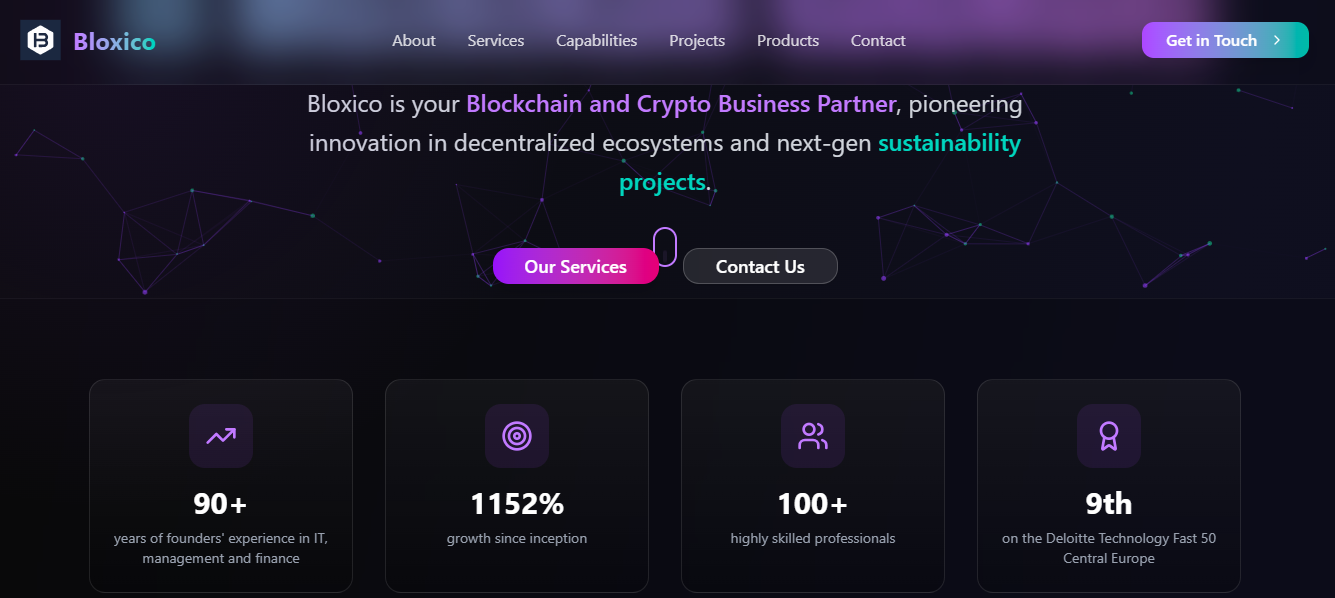This screenshot has width=1335, height=598.
Task: Click the Contact Us button
Action: (760, 267)
